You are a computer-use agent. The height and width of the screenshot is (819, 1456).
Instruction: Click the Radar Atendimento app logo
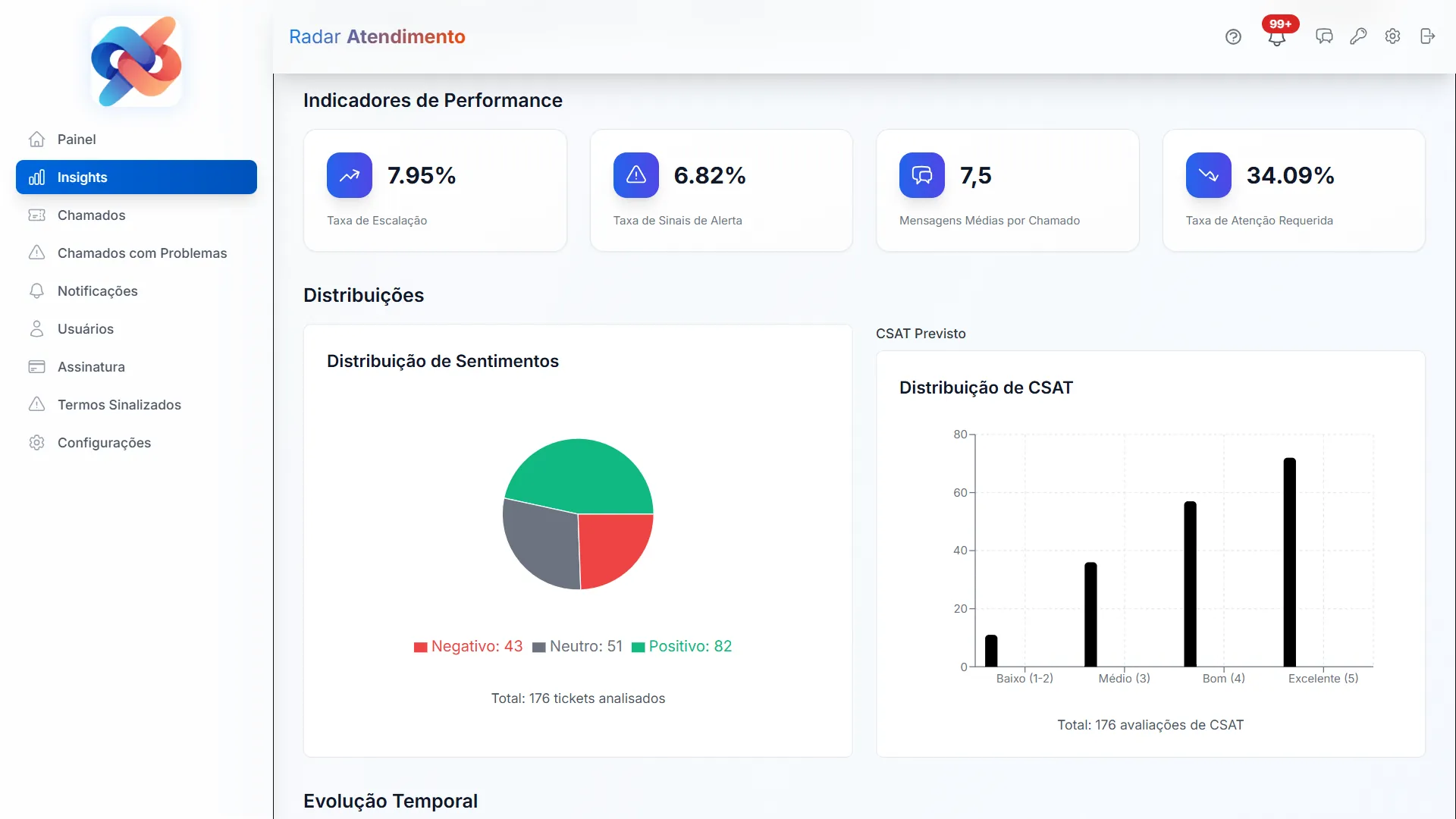(x=136, y=61)
